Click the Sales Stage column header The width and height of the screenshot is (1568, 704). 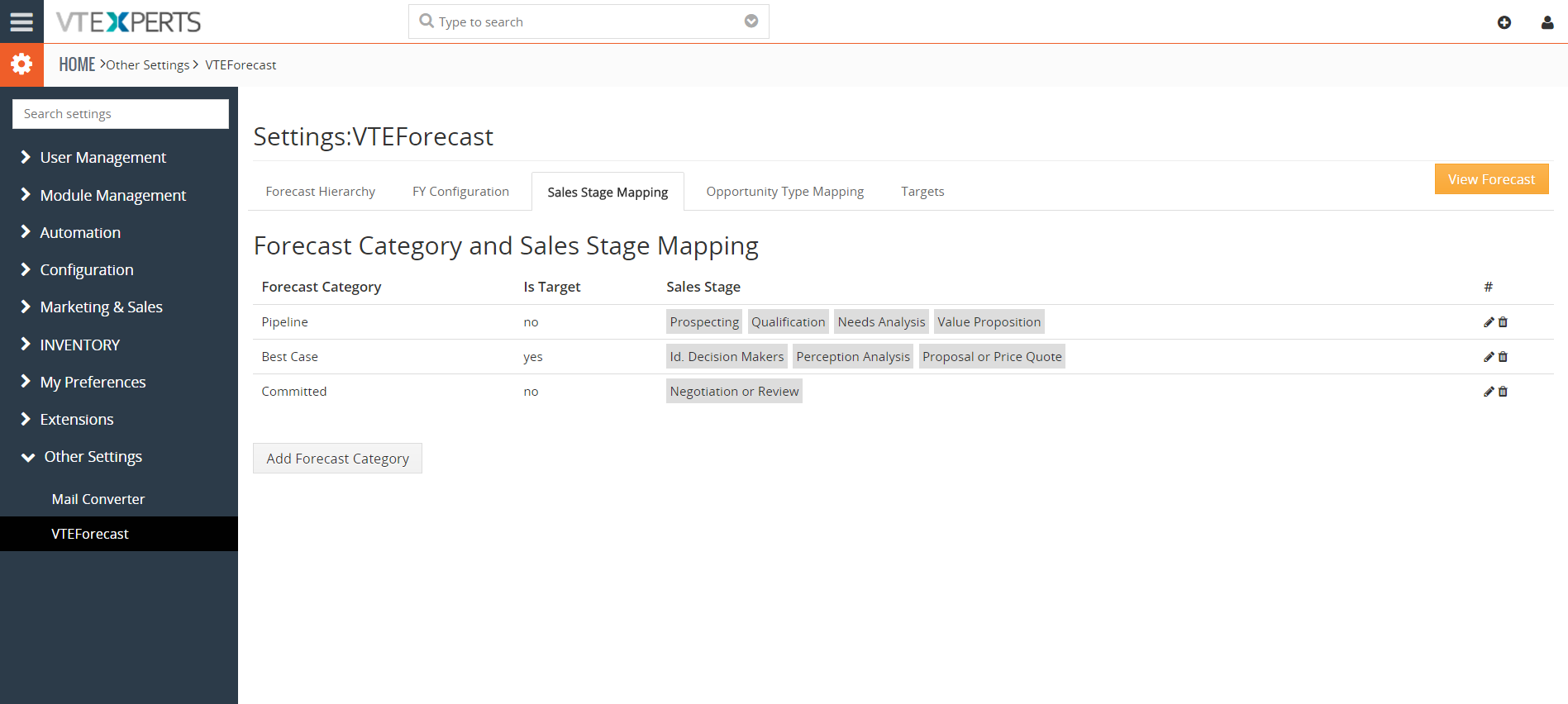point(703,287)
